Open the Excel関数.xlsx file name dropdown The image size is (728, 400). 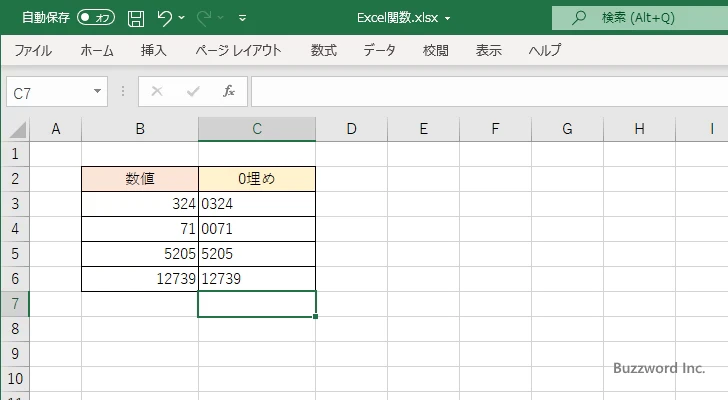pos(448,18)
